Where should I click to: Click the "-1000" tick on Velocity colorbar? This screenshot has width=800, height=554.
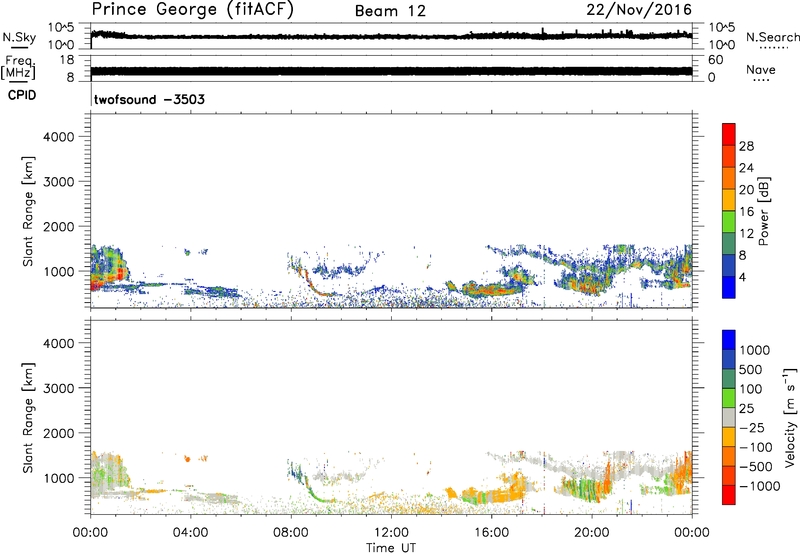760,486
